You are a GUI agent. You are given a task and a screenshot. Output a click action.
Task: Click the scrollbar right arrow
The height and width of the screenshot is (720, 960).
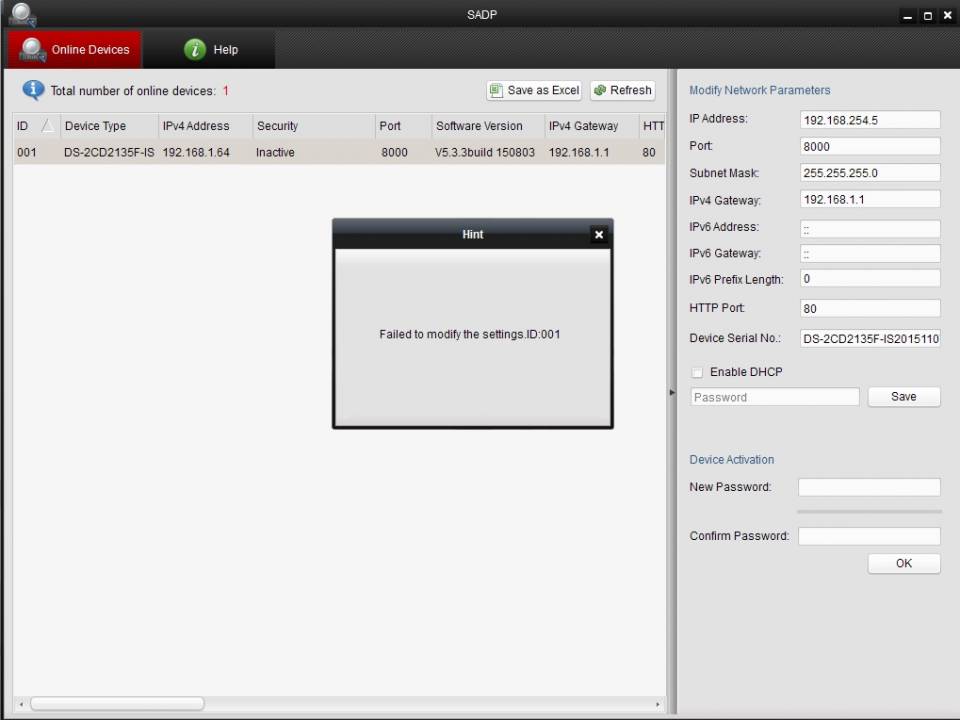coord(658,704)
